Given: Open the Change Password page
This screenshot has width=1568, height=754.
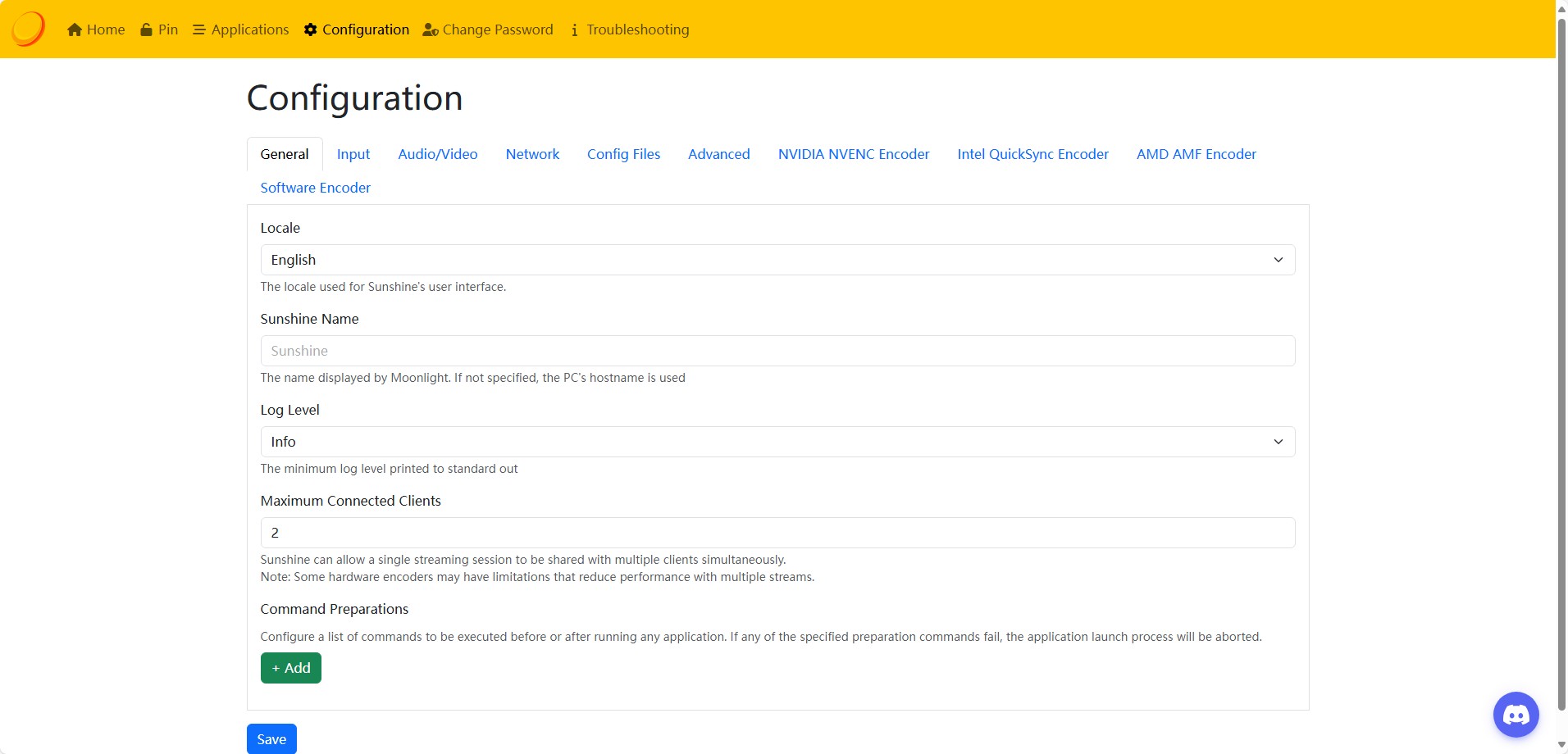Looking at the screenshot, I should 488,30.
